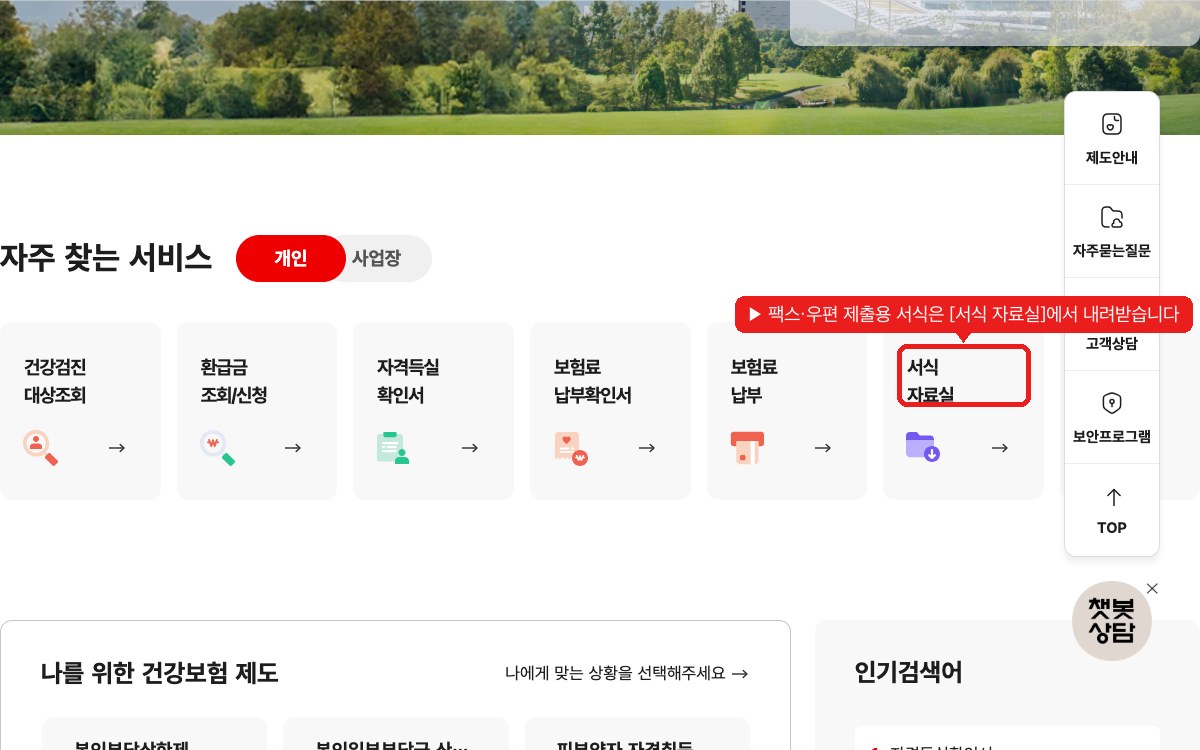
Task: Click the 자주묻는질문 side menu label
Action: pyautogui.click(x=1112, y=251)
